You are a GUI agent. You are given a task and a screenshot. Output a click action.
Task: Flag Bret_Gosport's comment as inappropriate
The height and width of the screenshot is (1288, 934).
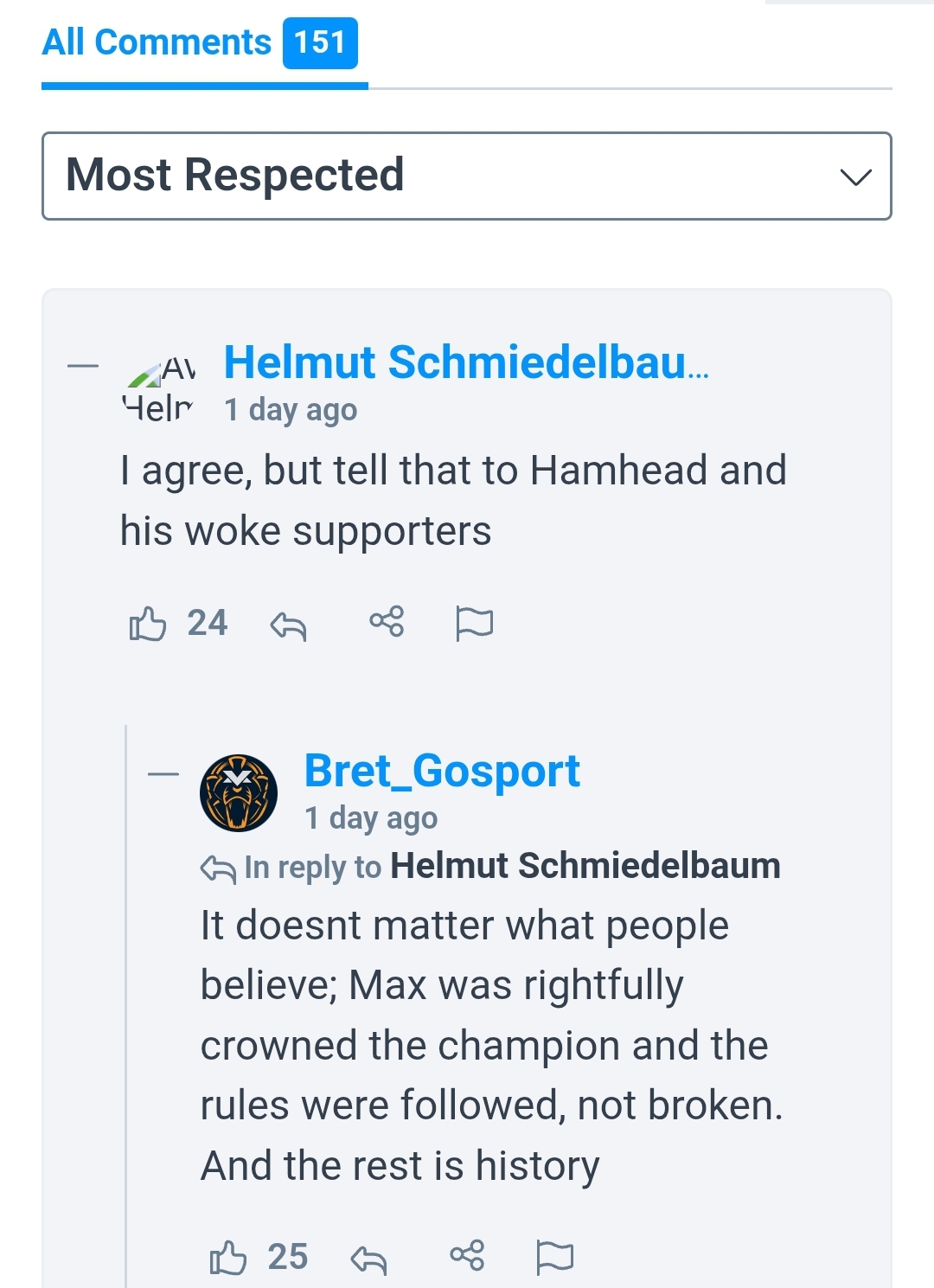554,1257
